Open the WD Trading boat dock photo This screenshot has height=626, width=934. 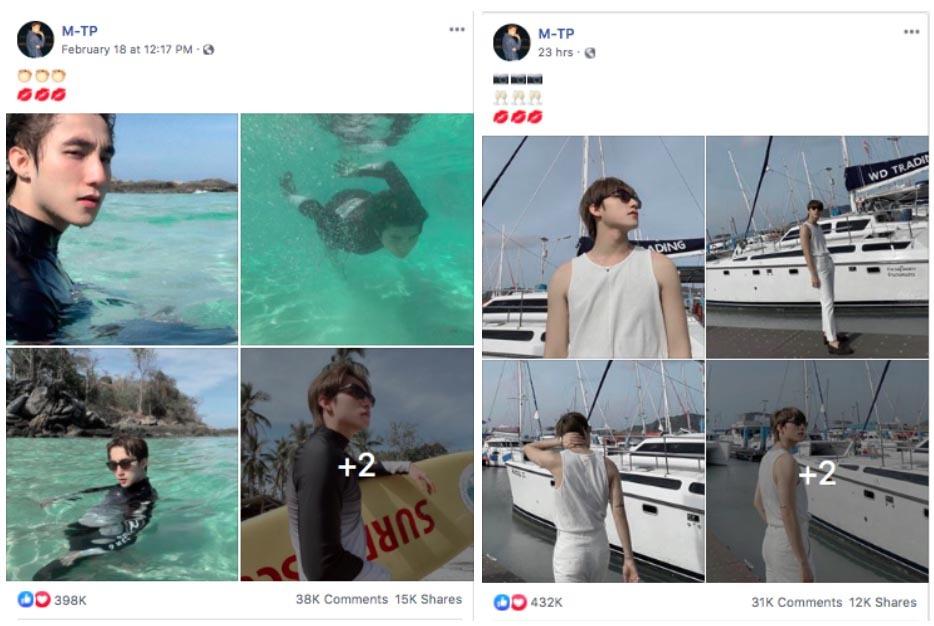click(x=817, y=246)
